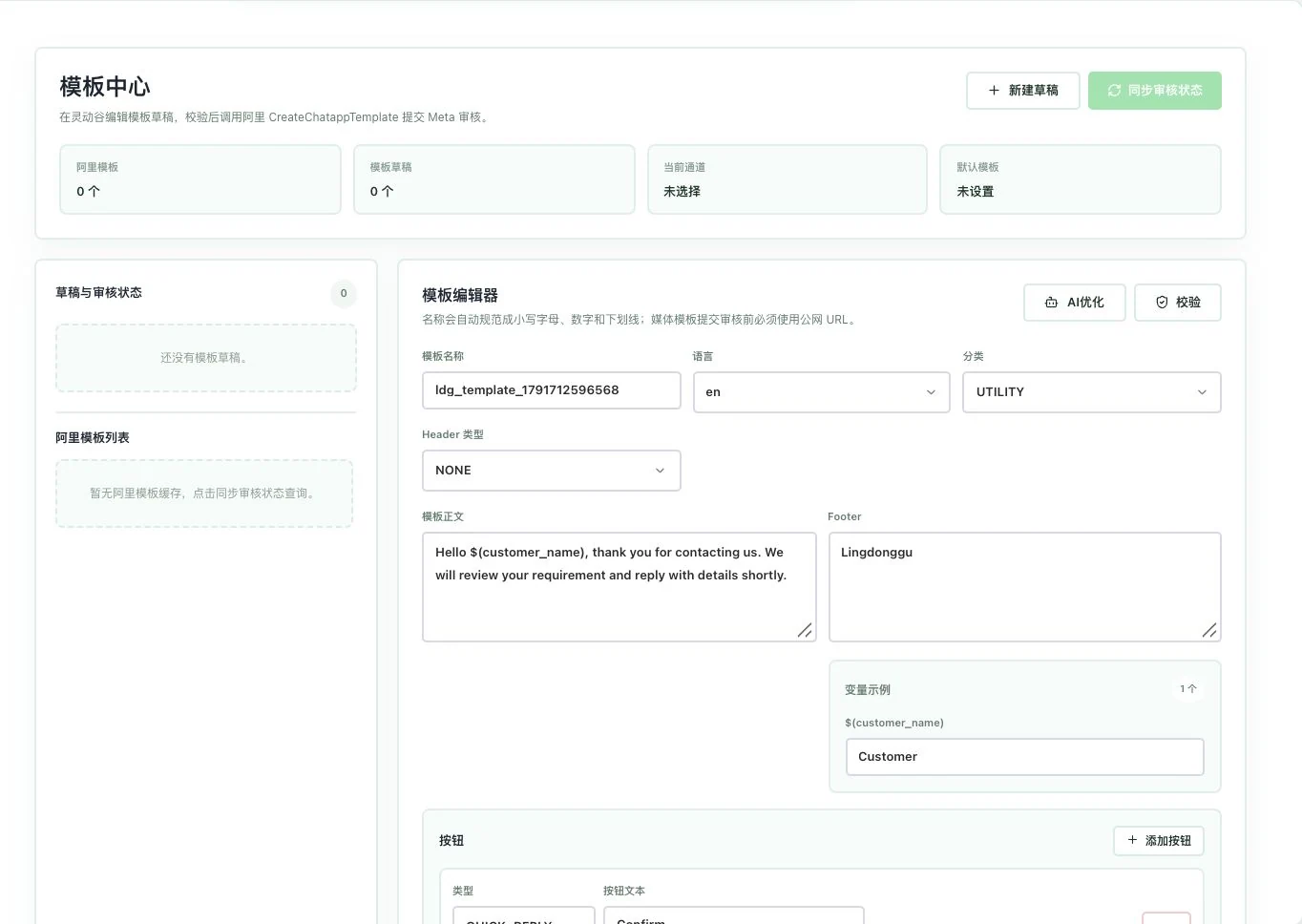Open the 语言 dropdown showing en
The height and width of the screenshot is (924, 1302).
point(821,392)
